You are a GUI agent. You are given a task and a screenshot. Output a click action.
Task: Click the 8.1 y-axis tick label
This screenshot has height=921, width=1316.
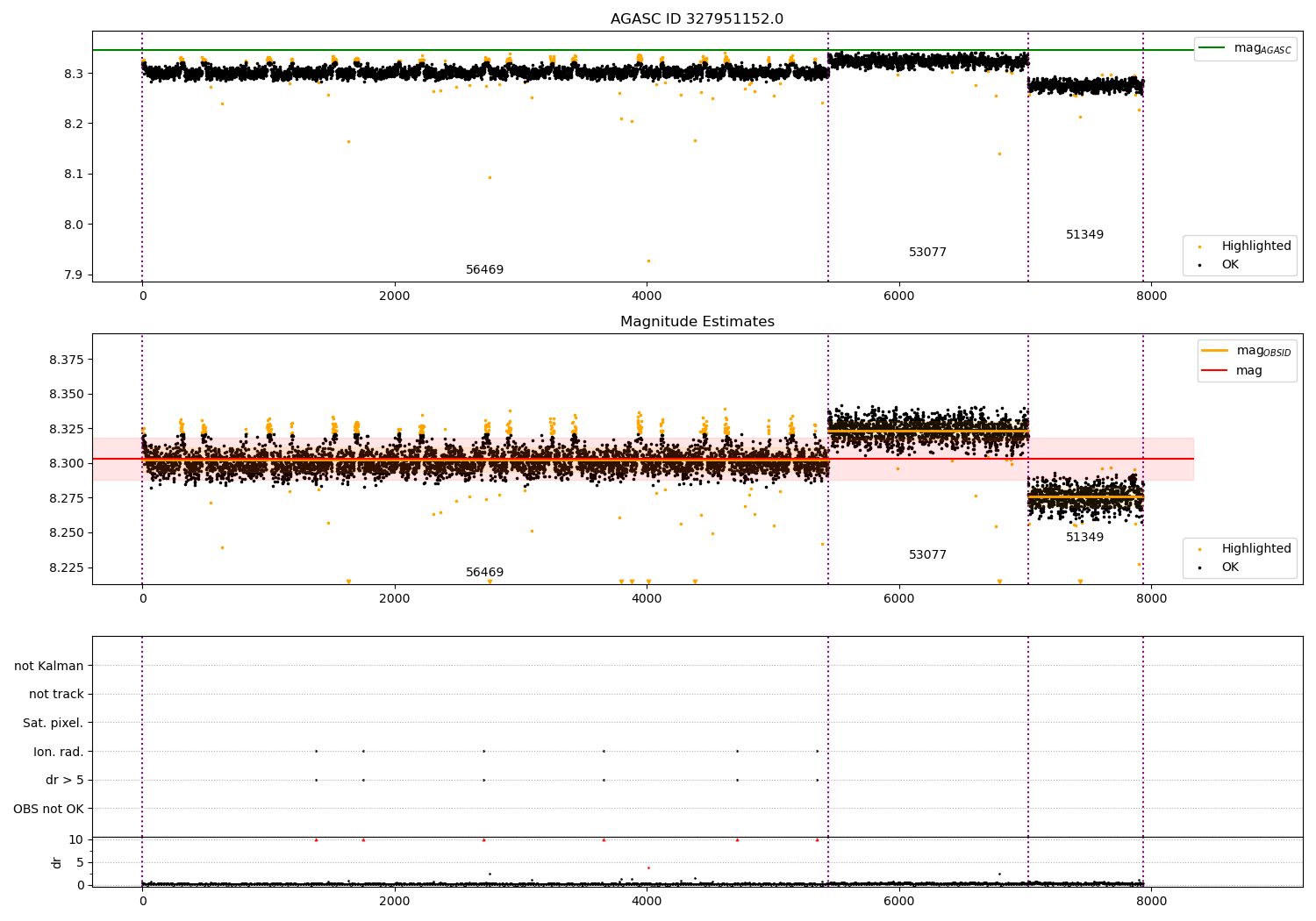coord(74,175)
